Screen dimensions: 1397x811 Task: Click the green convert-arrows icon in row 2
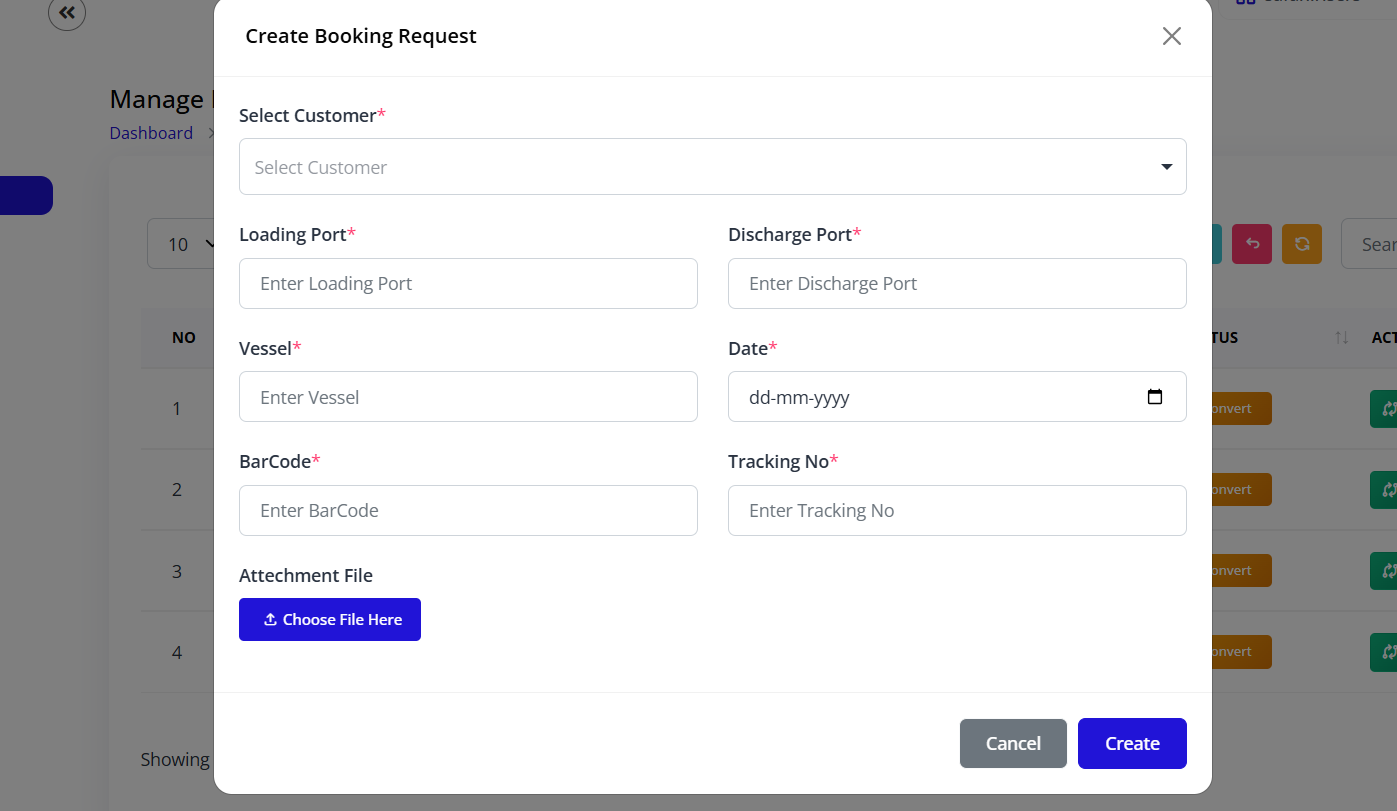(1390, 489)
